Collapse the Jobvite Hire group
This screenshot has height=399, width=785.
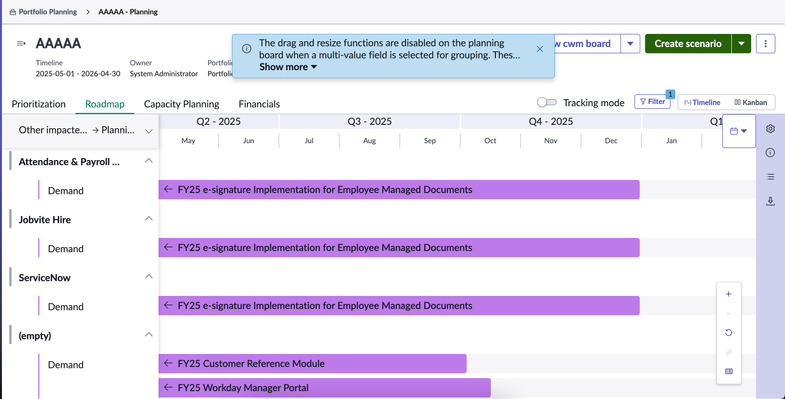[x=149, y=219]
